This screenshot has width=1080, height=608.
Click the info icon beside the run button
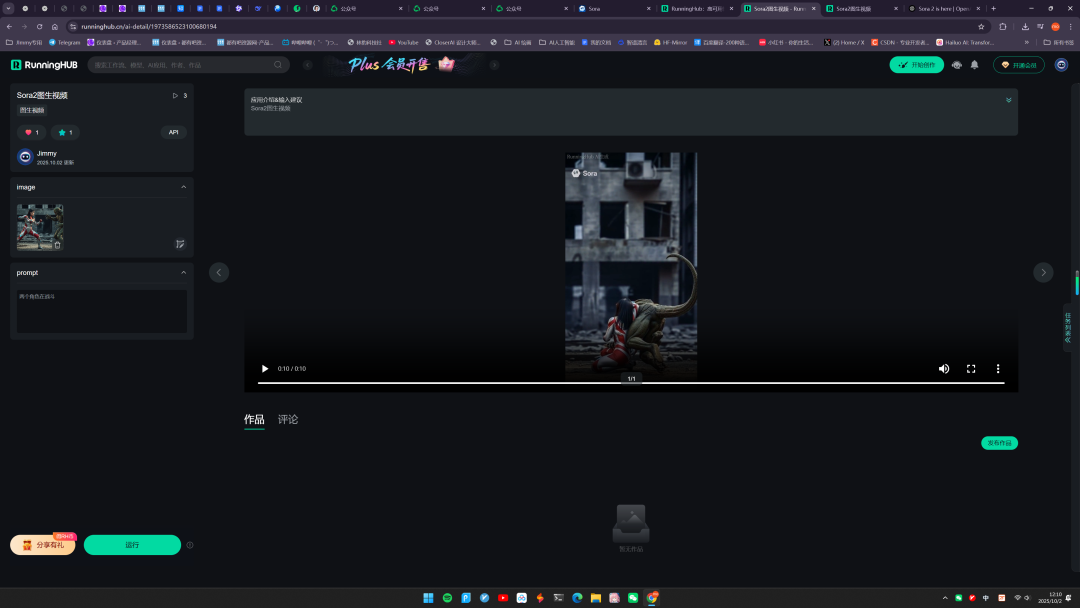click(190, 545)
